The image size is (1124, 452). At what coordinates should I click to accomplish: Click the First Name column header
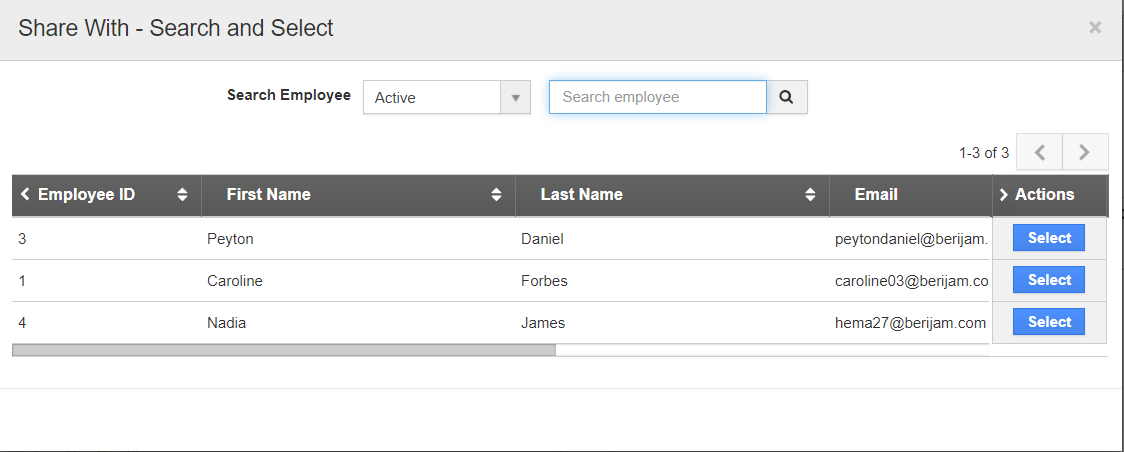(x=268, y=195)
